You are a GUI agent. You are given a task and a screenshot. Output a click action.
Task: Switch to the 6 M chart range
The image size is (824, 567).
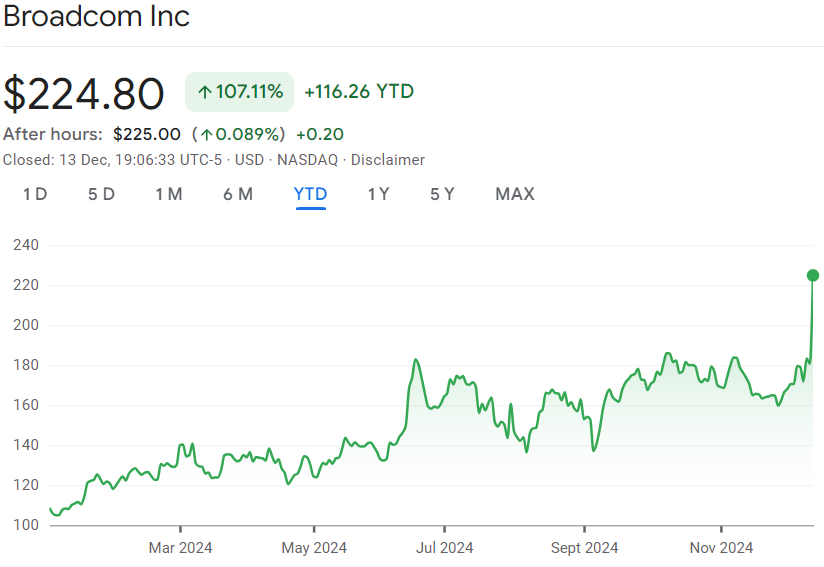[x=238, y=194]
